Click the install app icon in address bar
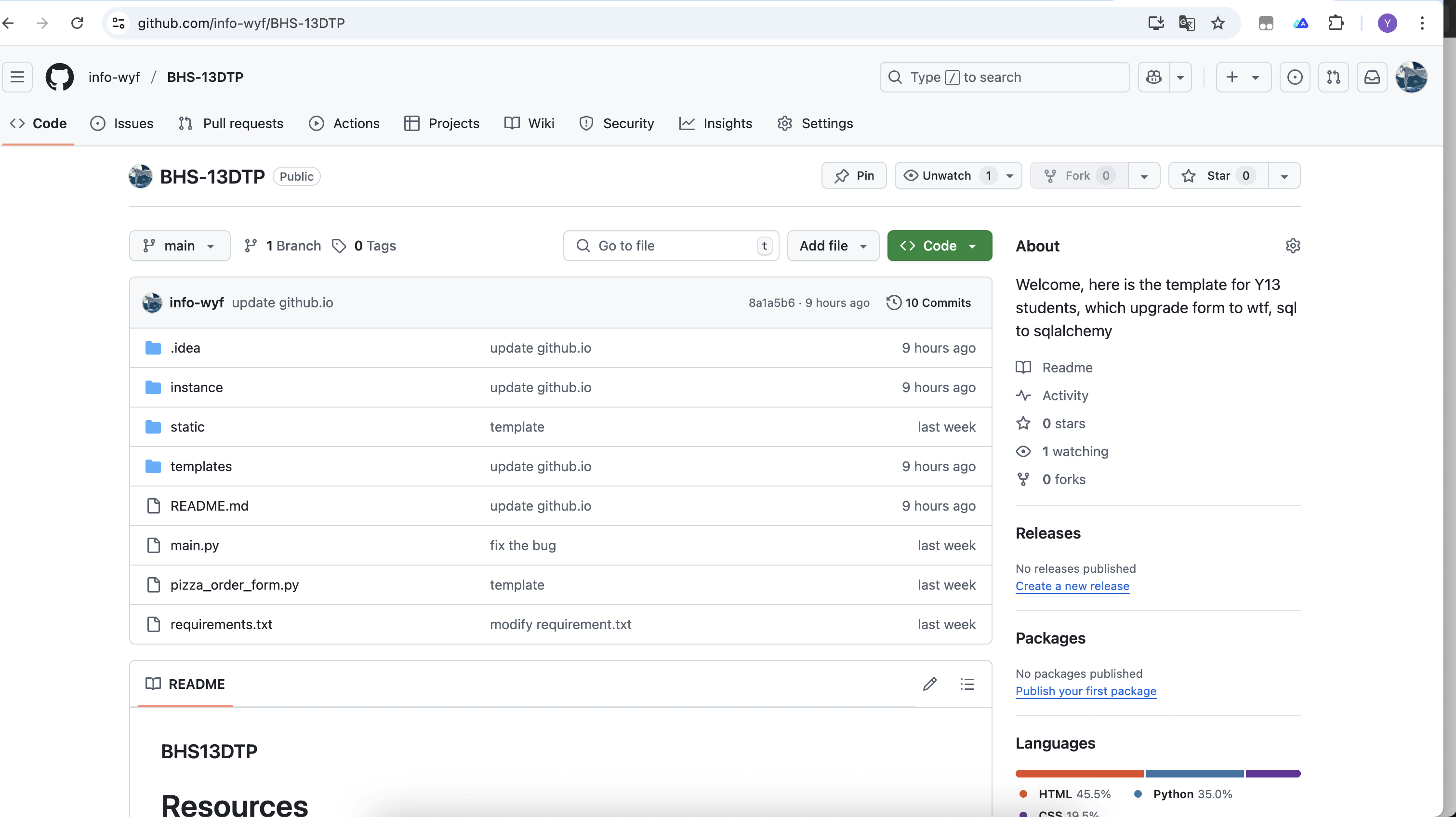 [1156, 23]
